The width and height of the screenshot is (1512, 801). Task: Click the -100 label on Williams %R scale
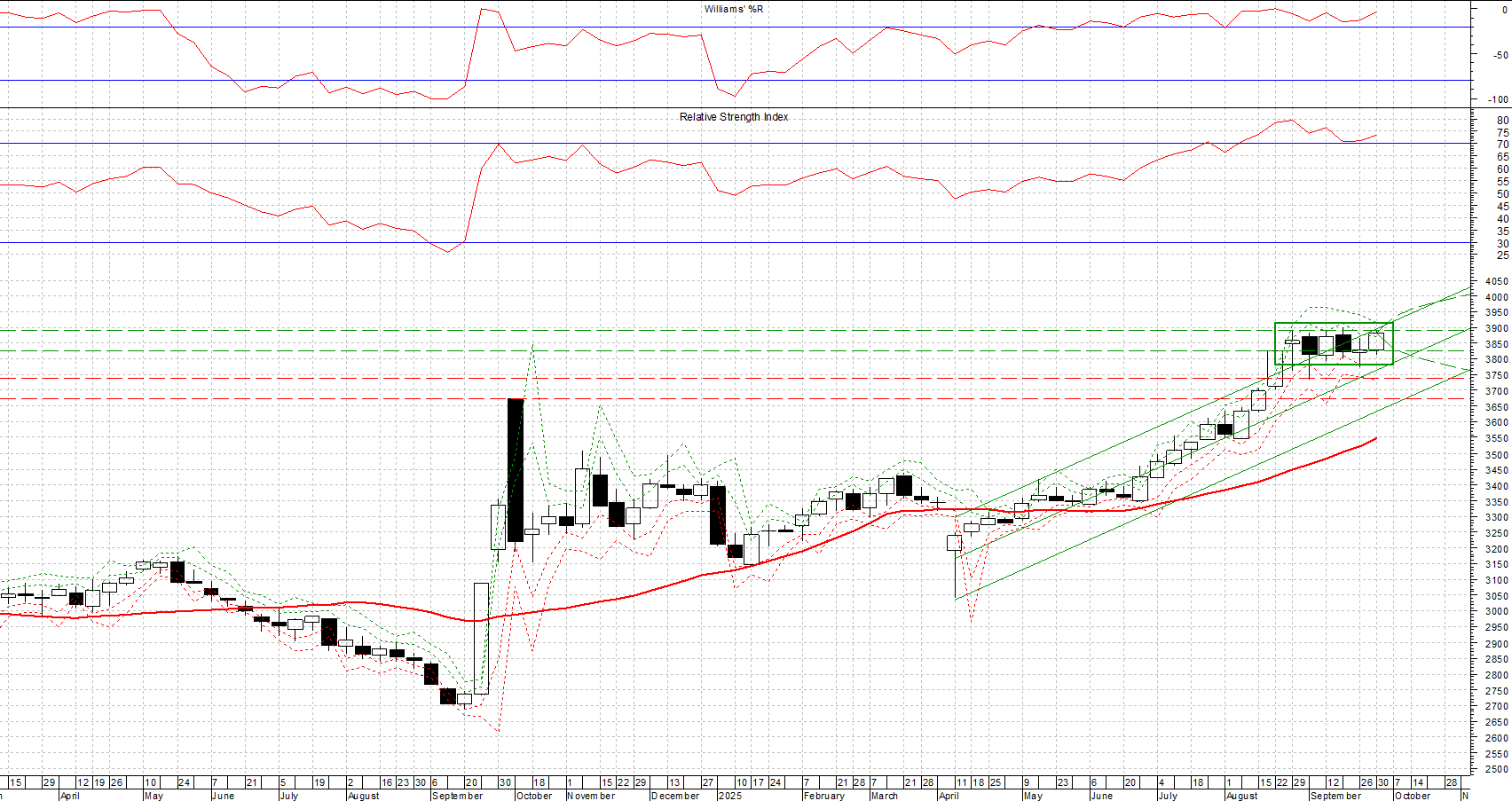pyautogui.click(x=1497, y=99)
